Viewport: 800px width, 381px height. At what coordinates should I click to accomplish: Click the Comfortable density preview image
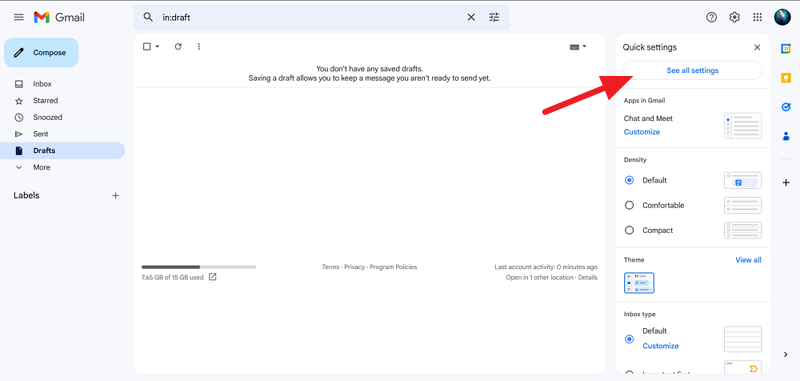tap(743, 205)
